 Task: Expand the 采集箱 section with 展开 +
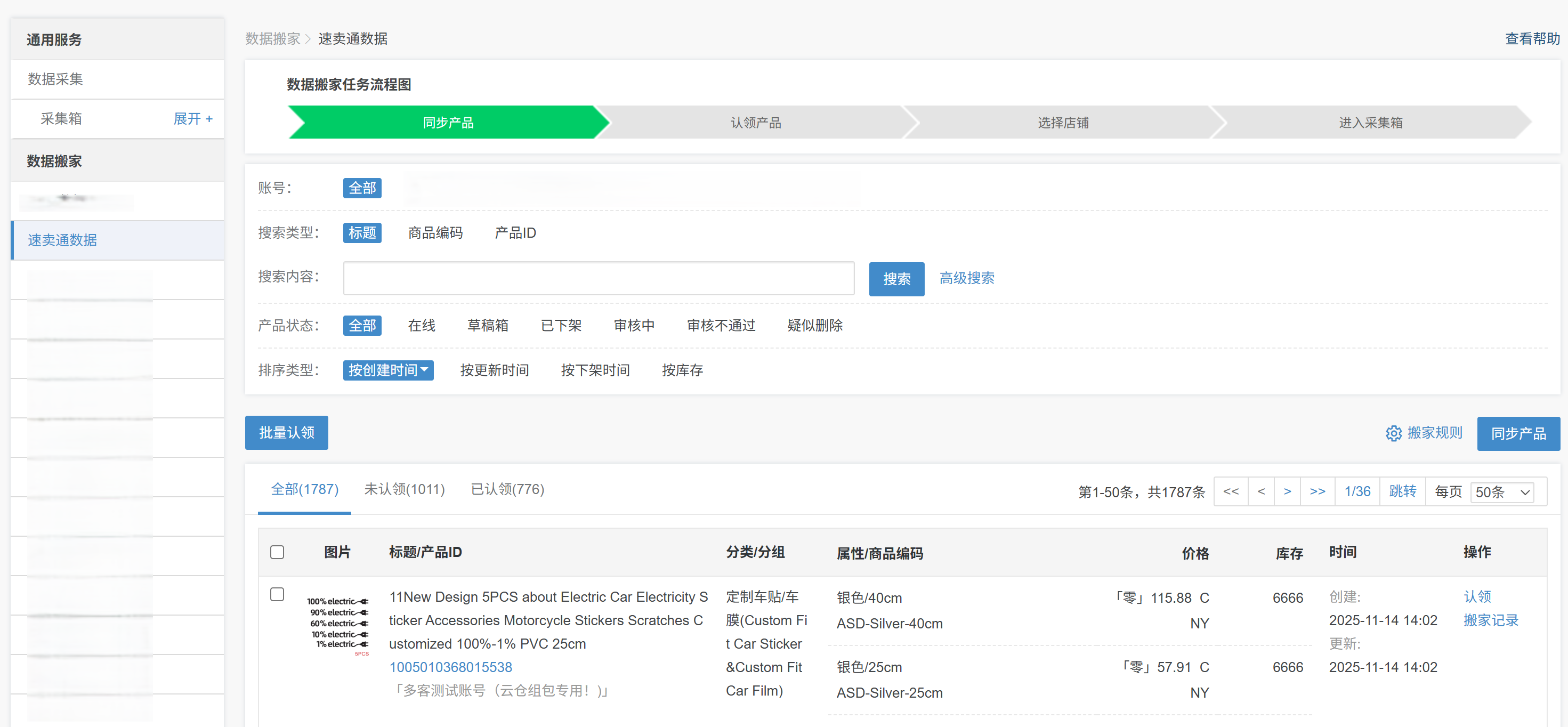[193, 119]
